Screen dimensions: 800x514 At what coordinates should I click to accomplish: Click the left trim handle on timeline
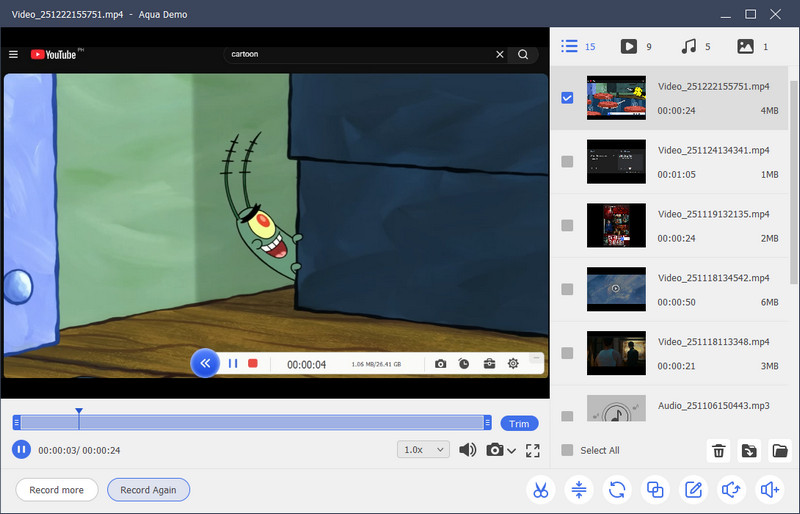pyautogui.click(x=17, y=423)
